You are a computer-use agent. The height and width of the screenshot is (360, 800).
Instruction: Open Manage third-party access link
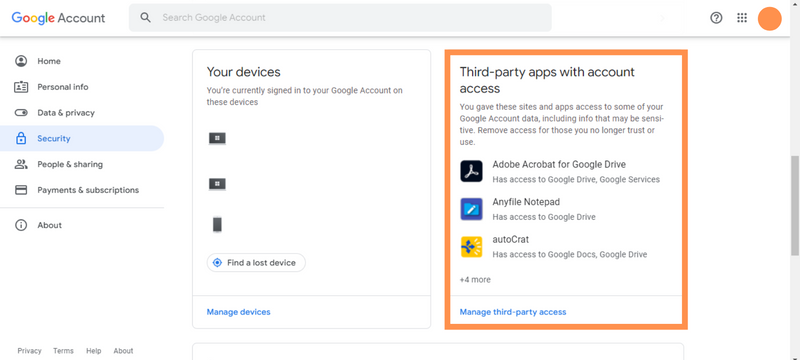(x=513, y=312)
